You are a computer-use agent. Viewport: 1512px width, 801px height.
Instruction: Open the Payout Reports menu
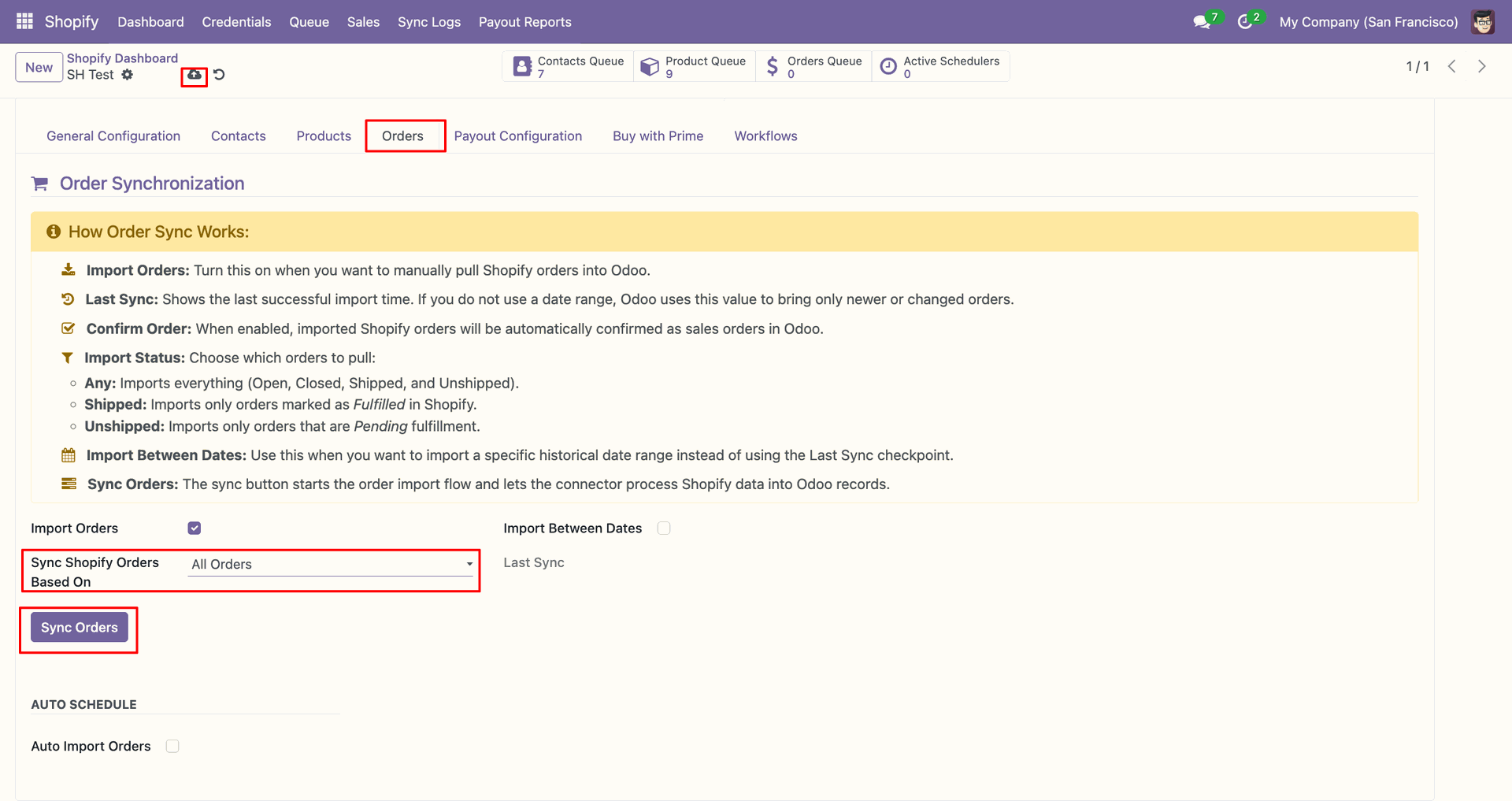pyautogui.click(x=525, y=22)
